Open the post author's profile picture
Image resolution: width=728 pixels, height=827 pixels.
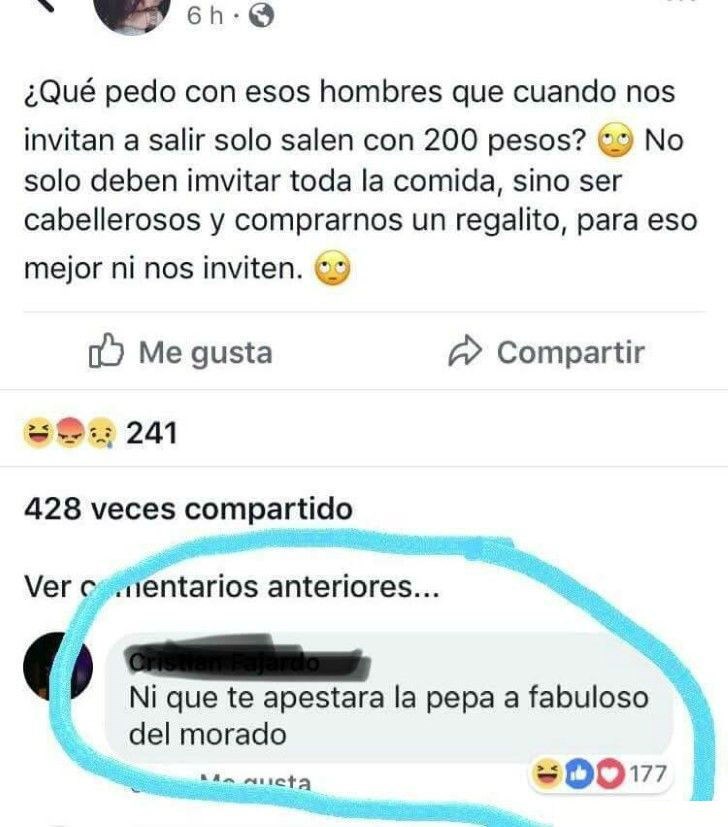[x=132, y=15]
